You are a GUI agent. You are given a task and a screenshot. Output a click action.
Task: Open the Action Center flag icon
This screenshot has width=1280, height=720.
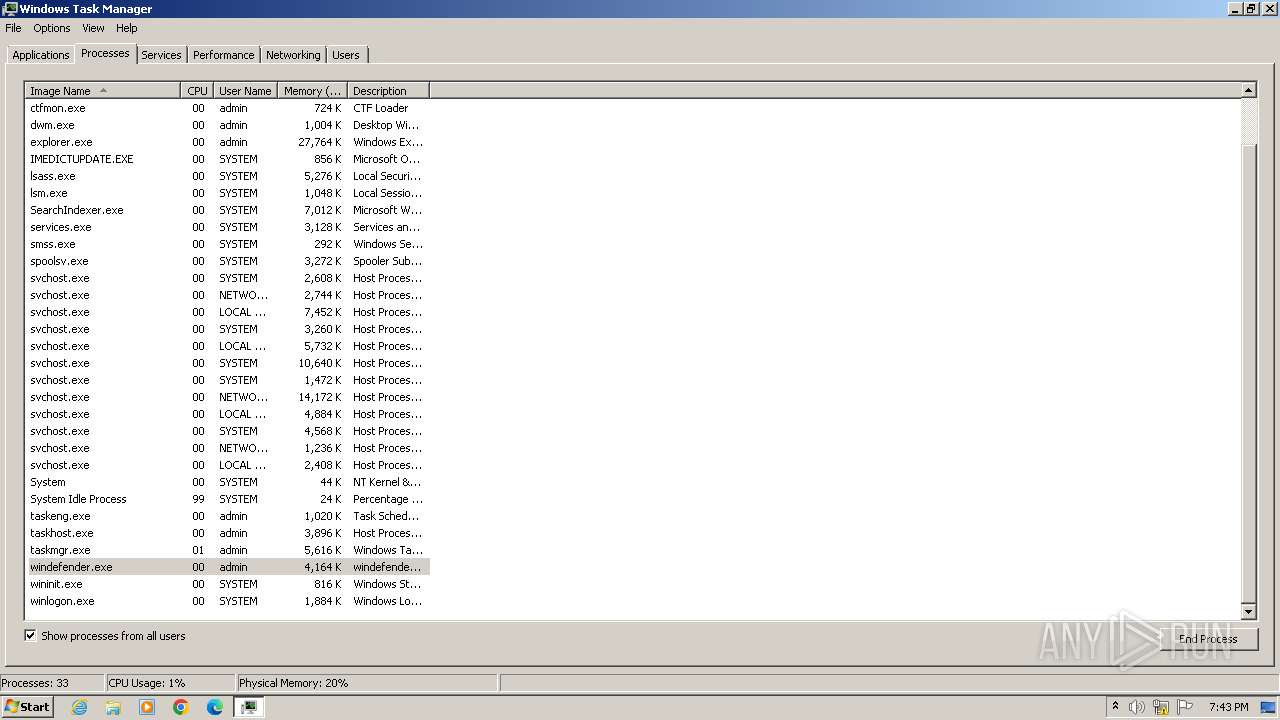point(1185,707)
